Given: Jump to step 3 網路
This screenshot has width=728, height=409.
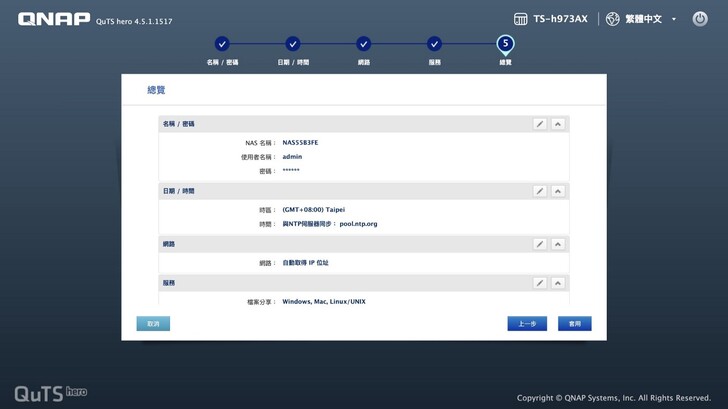Looking at the screenshot, I should [364, 44].
